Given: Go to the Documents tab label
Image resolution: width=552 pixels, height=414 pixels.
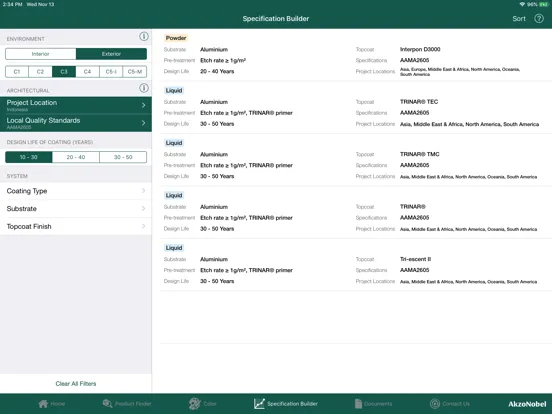Looking at the screenshot, I should (x=378, y=404).
